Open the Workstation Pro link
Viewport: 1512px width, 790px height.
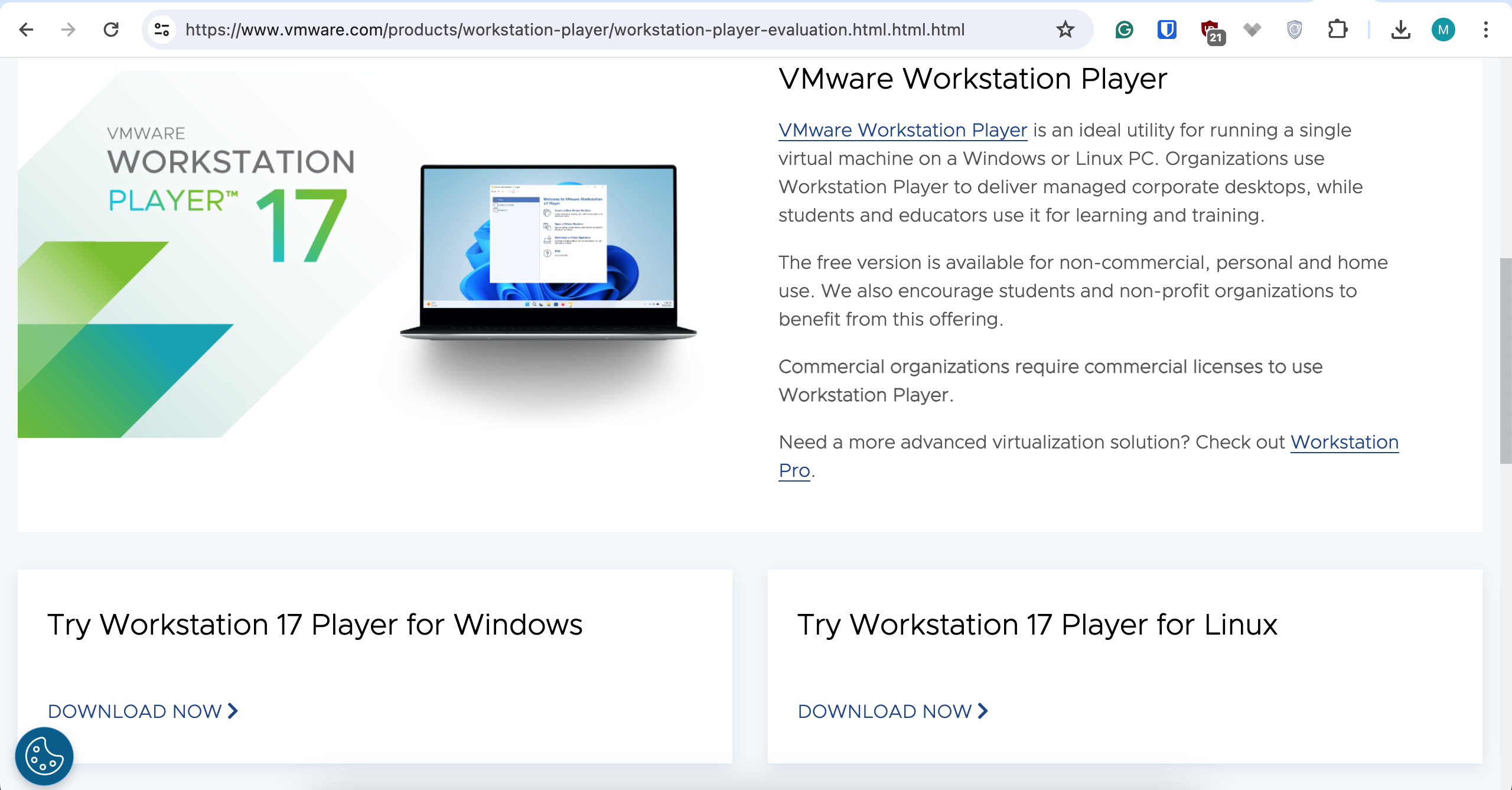point(1344,442)
